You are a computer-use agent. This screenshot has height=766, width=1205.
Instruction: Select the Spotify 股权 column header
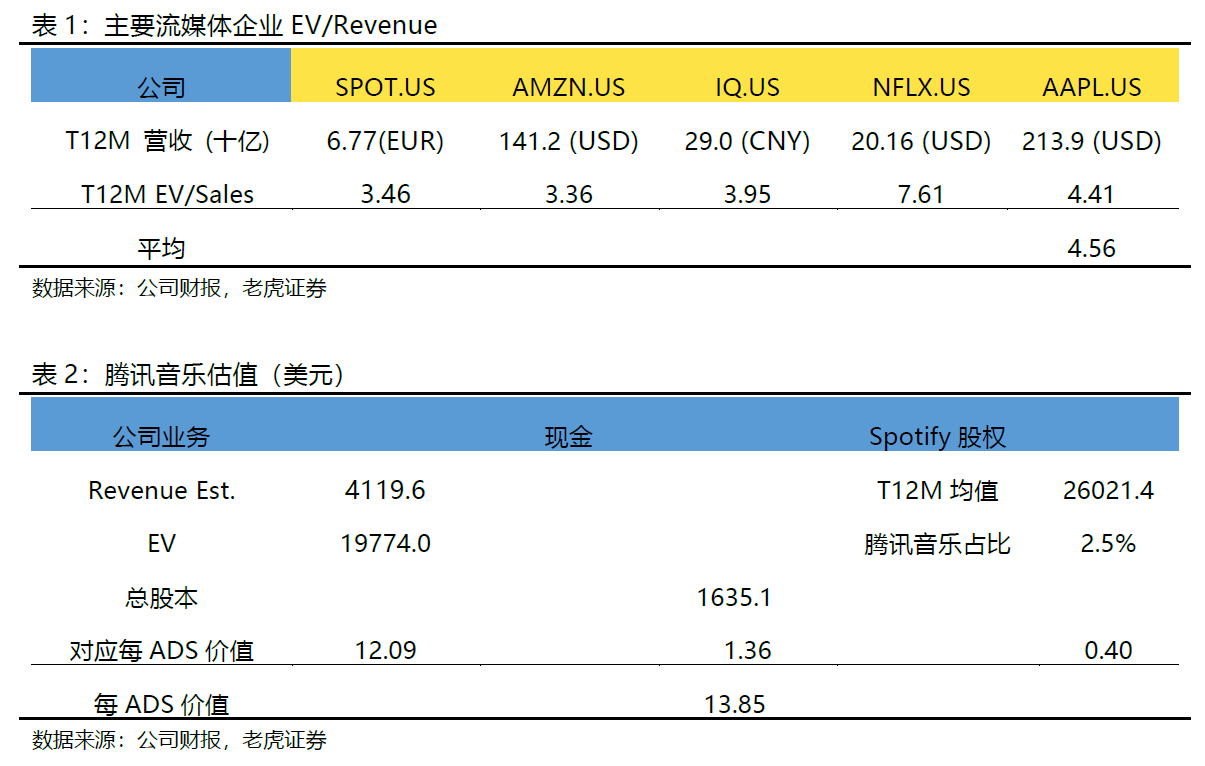coord(937,437)
